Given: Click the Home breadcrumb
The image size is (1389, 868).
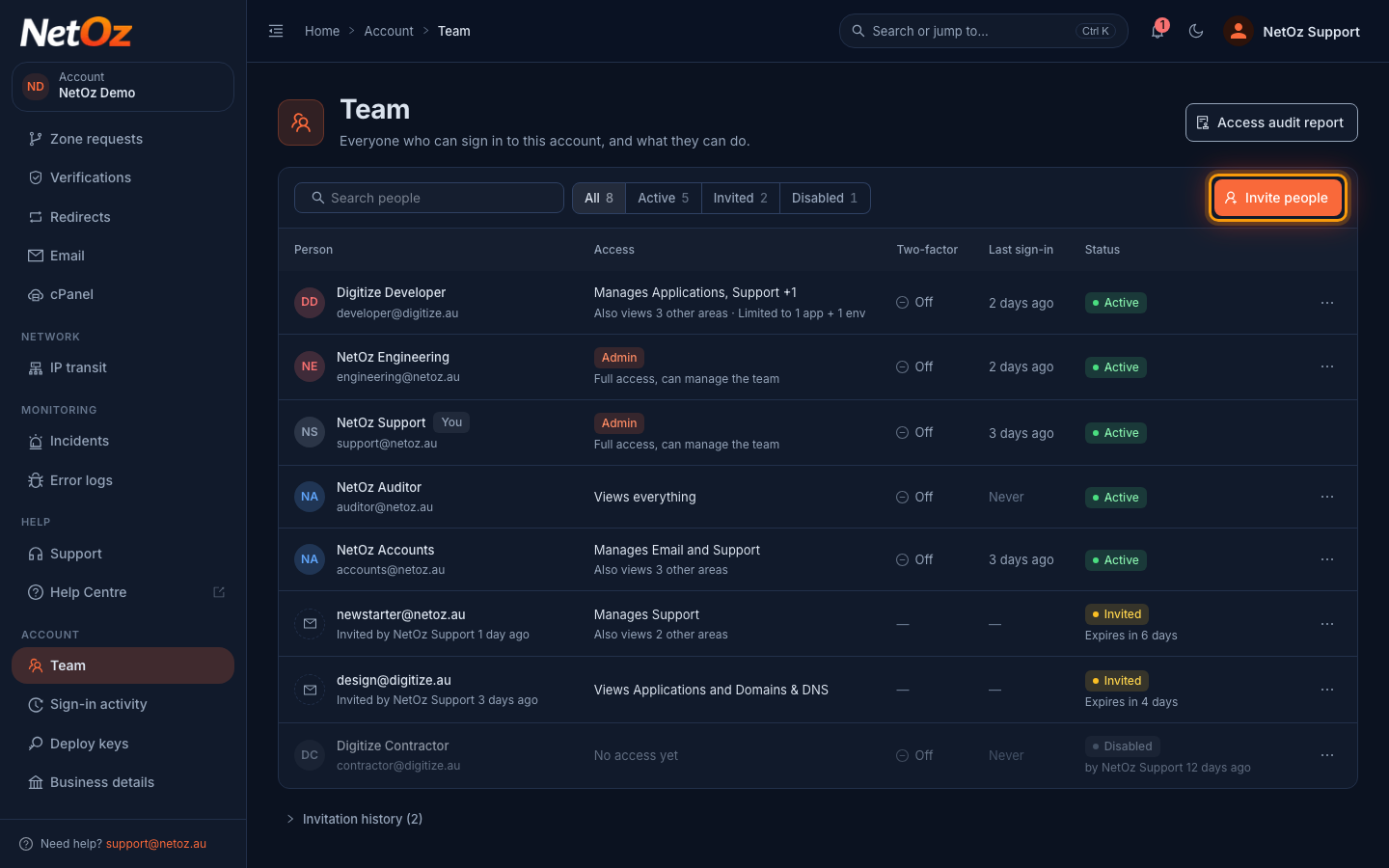Looking at the screenshot, I should (x=322, y=31).
